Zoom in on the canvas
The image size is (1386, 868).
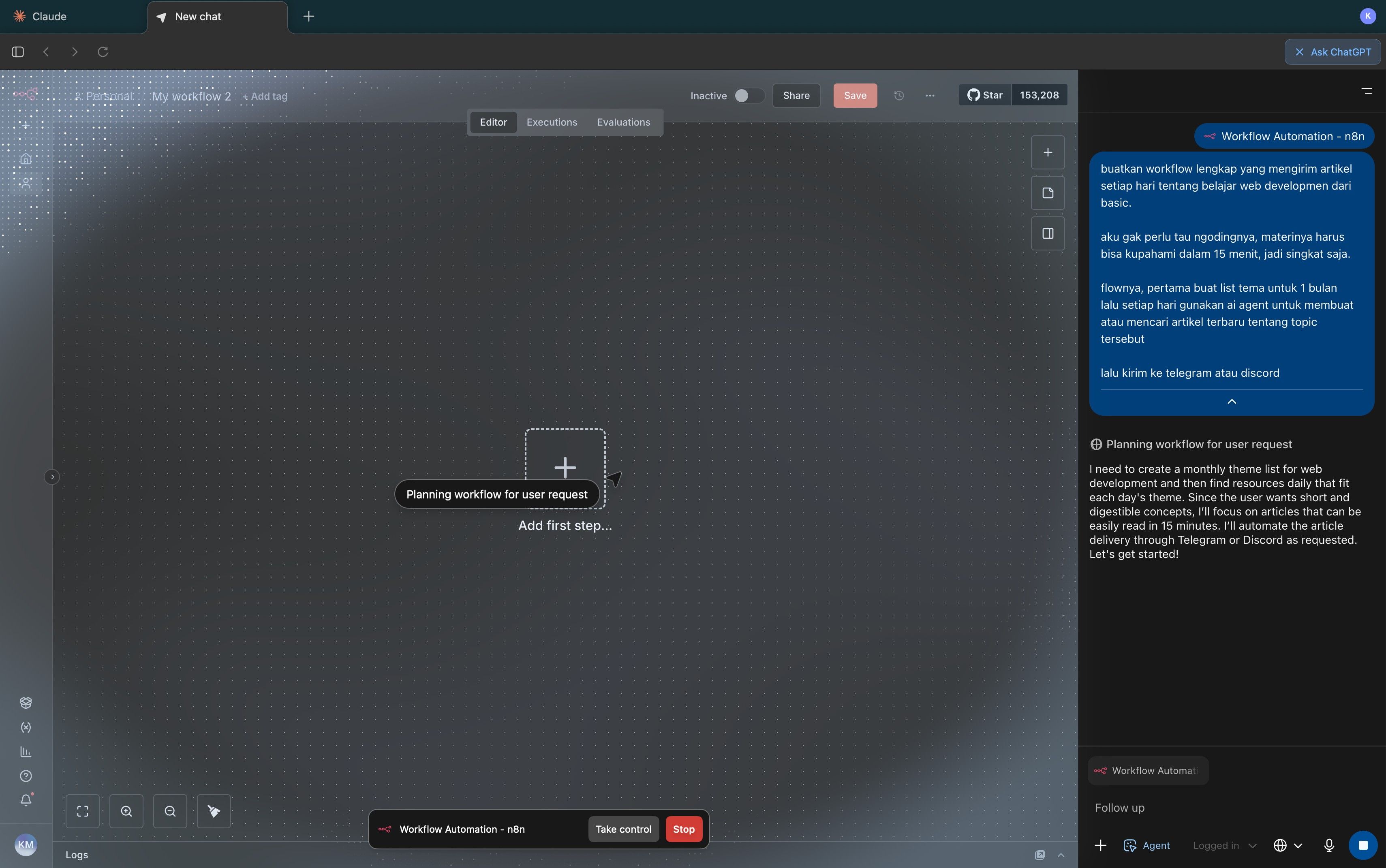(x=126, y=811)
